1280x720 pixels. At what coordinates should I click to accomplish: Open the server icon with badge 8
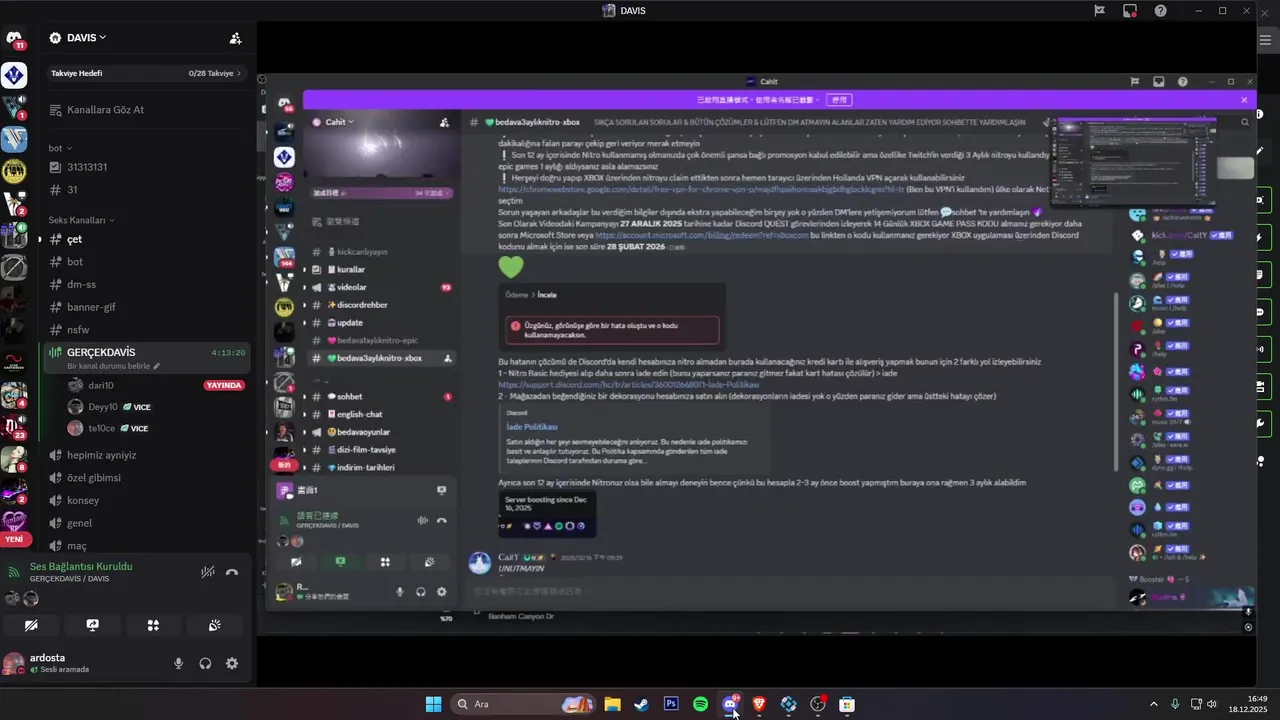pyautogui.click(x=14, y=459)
